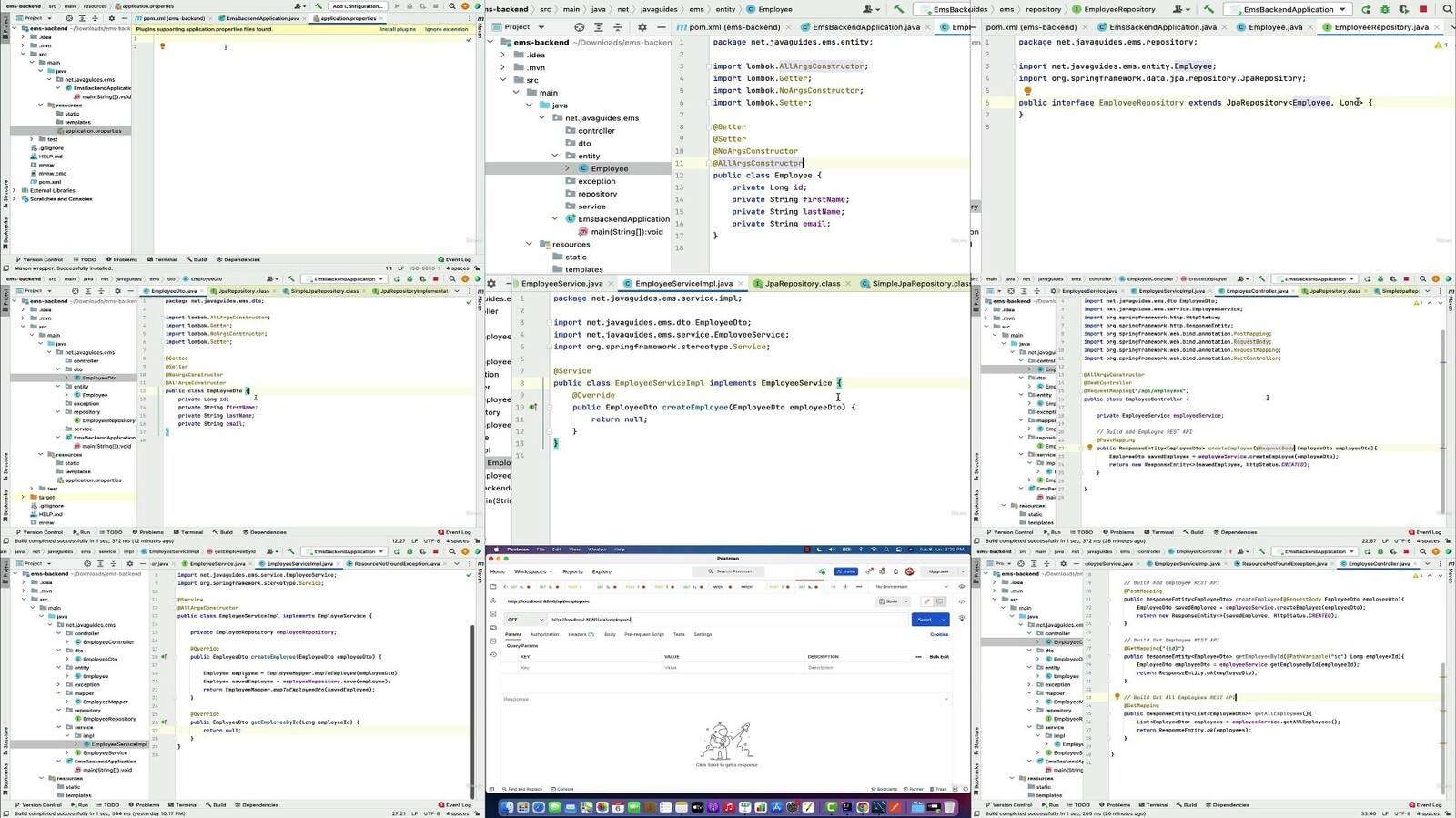
Task: Switch to the Authorization tab in Postman
Action: 544,634
